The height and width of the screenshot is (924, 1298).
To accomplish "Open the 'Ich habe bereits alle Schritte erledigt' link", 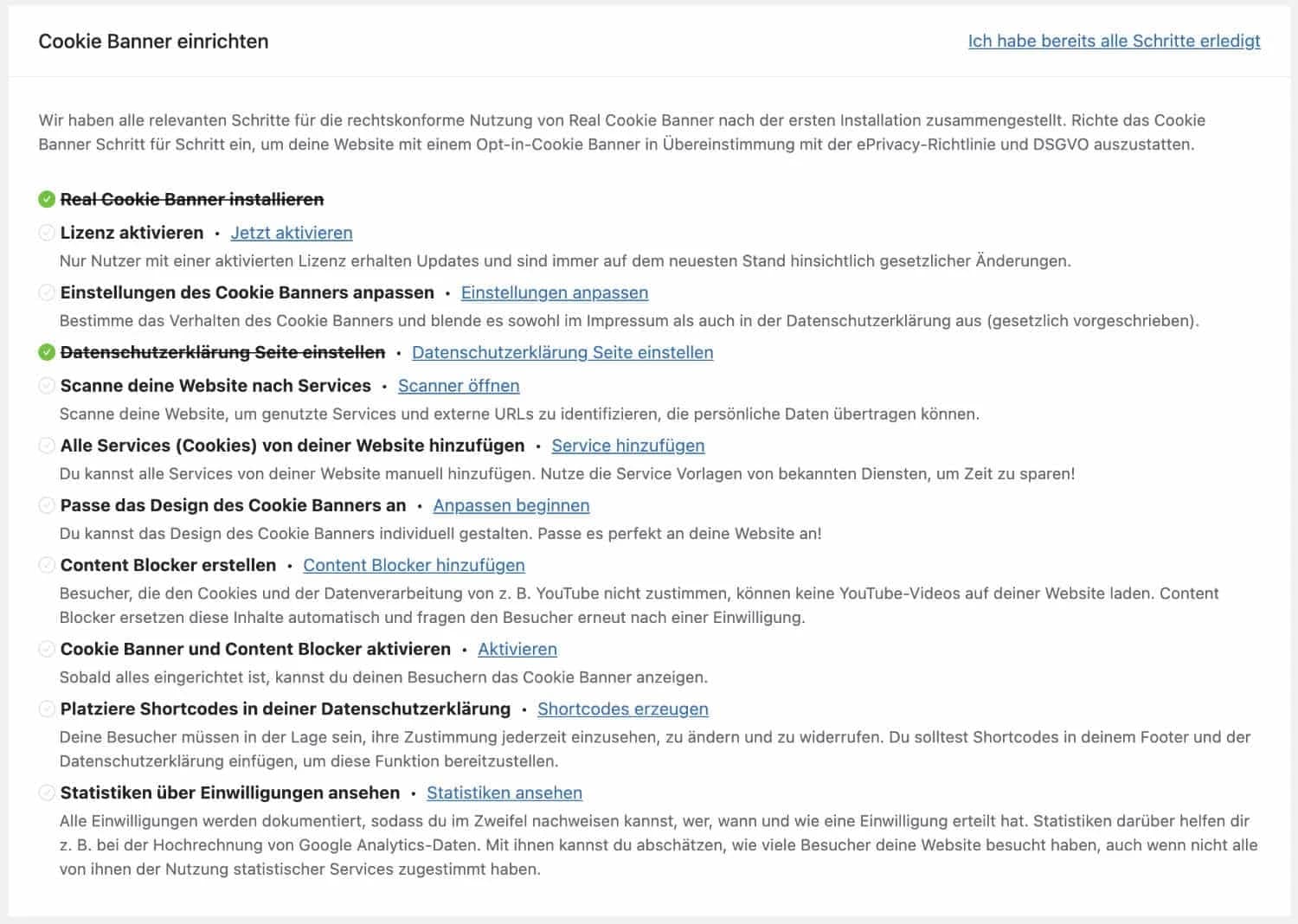I will pyautogui.click(x=1114, y=41).
